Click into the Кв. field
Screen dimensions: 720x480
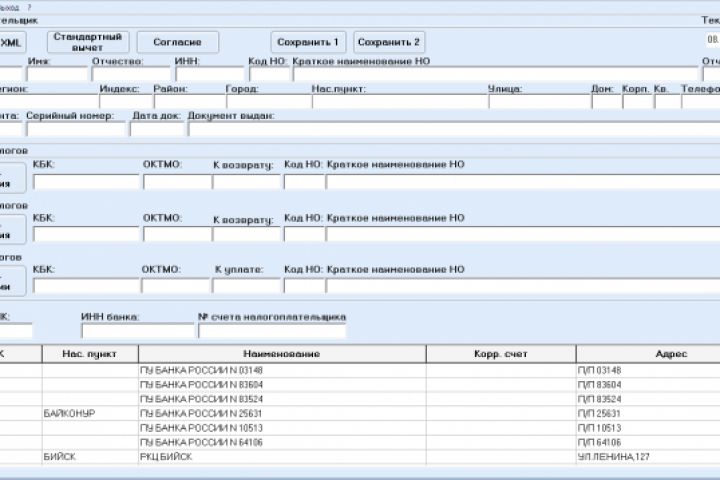coord(667,102)
